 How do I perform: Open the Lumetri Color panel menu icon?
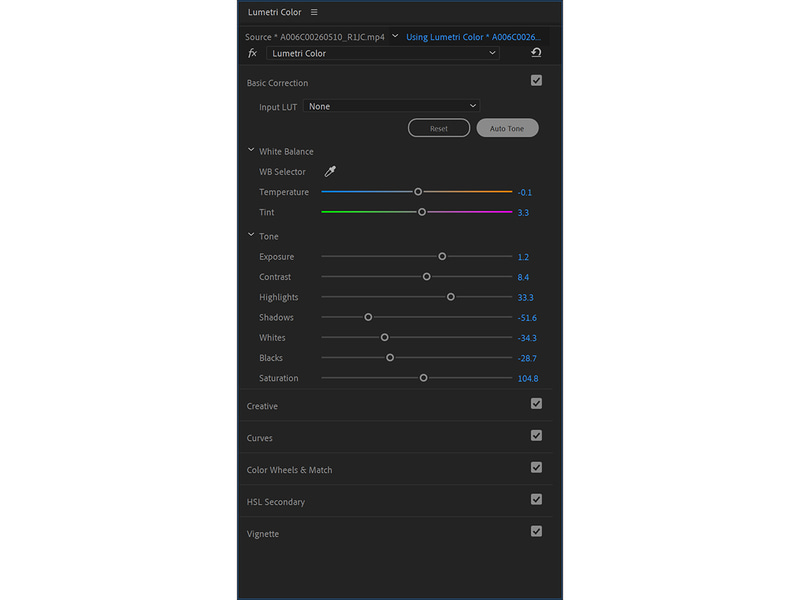click(x=314, y=12)
